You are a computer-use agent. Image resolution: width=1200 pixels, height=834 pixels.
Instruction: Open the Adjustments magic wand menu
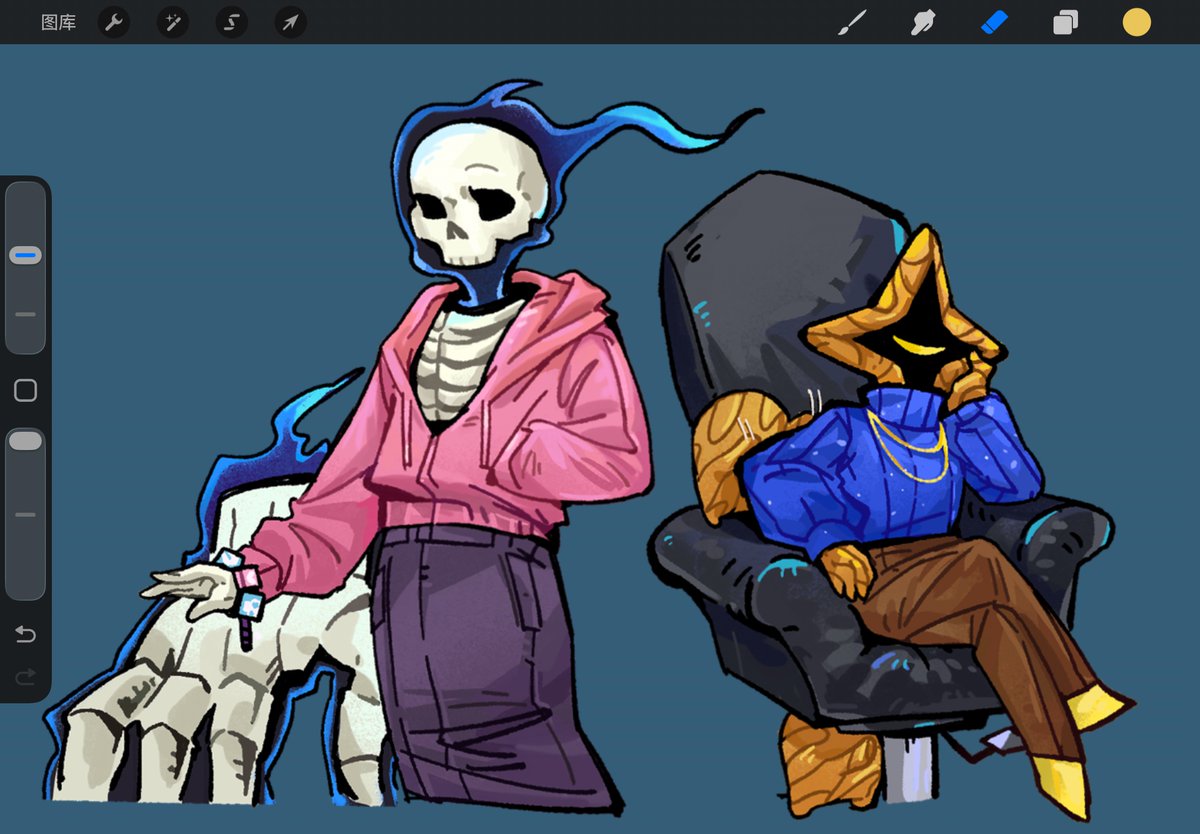click(173, 22)
